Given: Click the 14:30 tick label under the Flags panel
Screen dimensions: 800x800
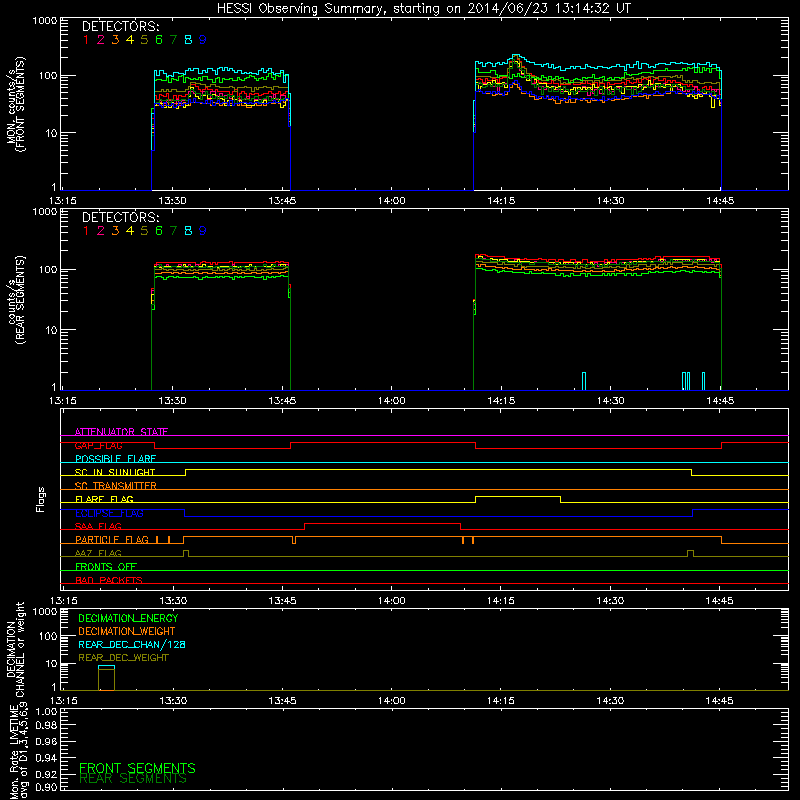Looking at the screenshot, I should point(610,601).
